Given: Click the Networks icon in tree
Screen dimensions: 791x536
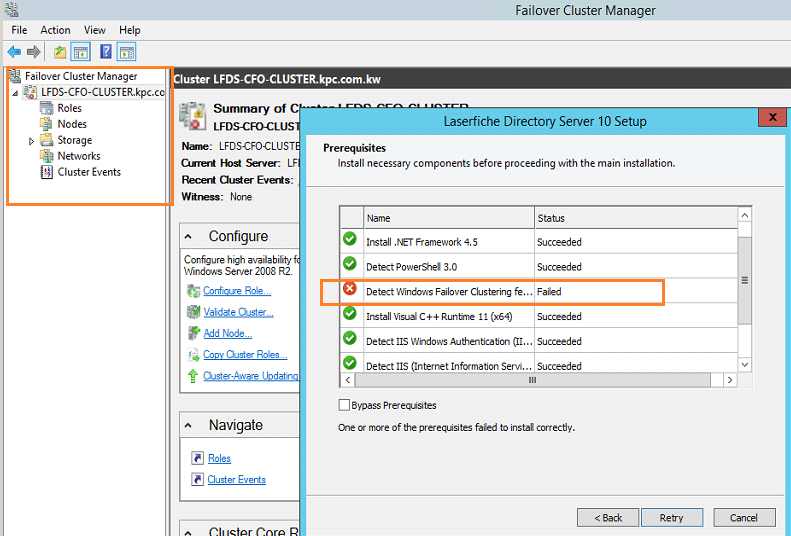Looking at the screenshot, I should tap(46, 156).
